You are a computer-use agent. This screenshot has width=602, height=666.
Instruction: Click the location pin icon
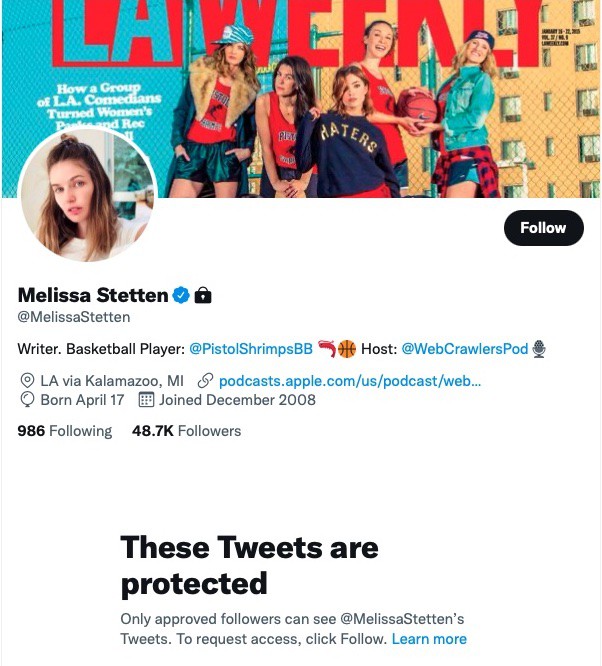tap(27, 381)
